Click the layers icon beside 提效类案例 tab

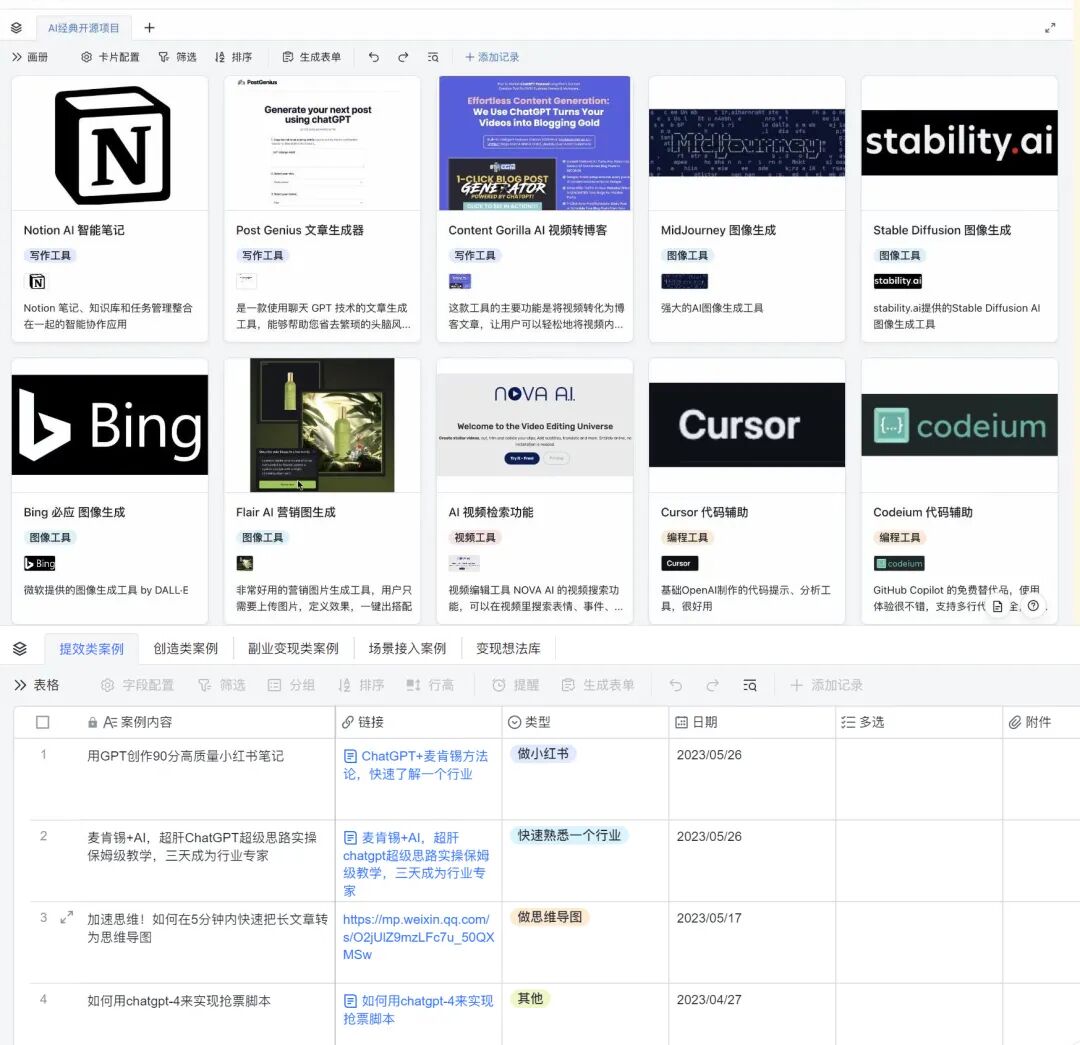click(x=20, y=648)
